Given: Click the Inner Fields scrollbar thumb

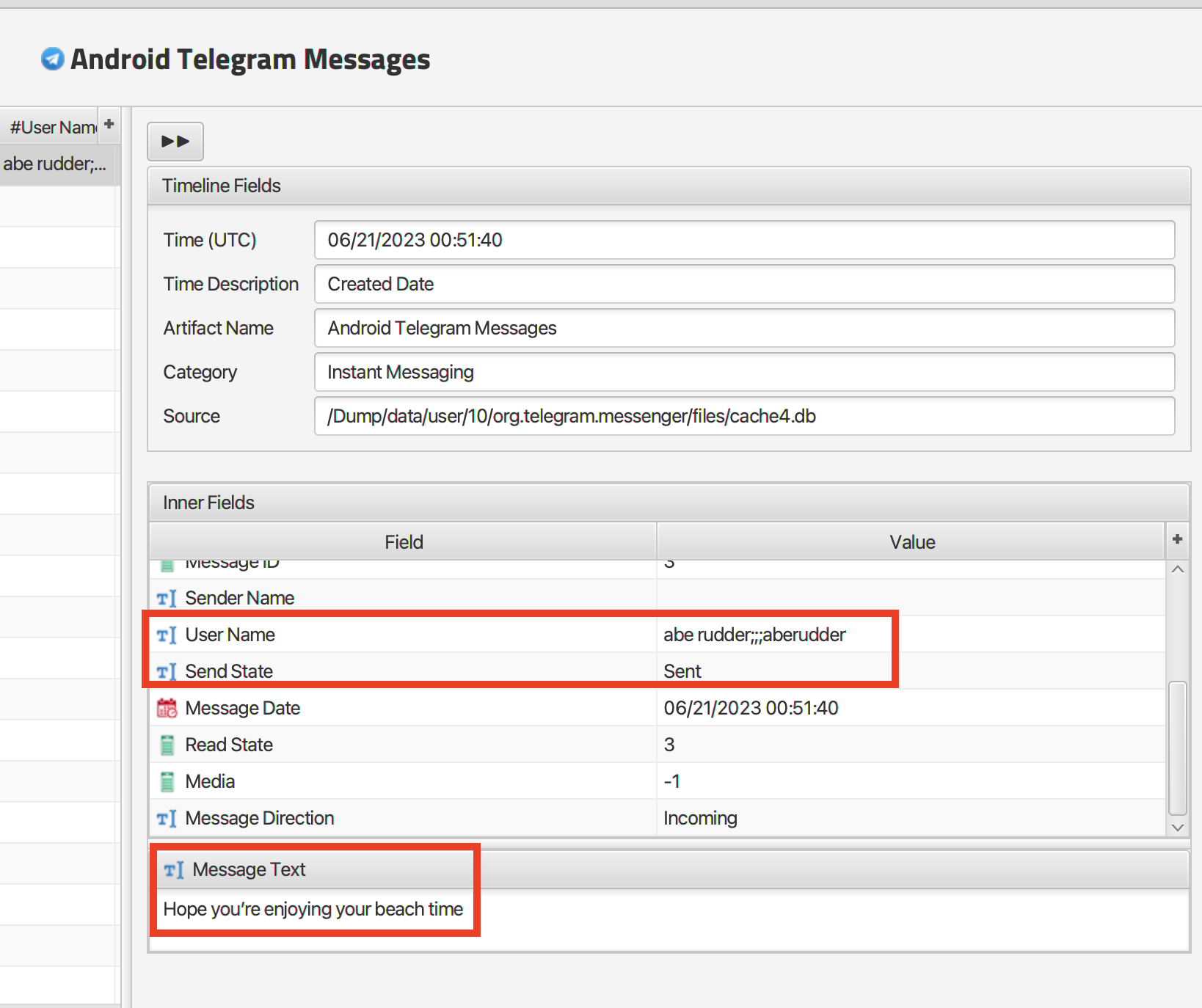Looking at the screenshot, I should click(1178, 748).
